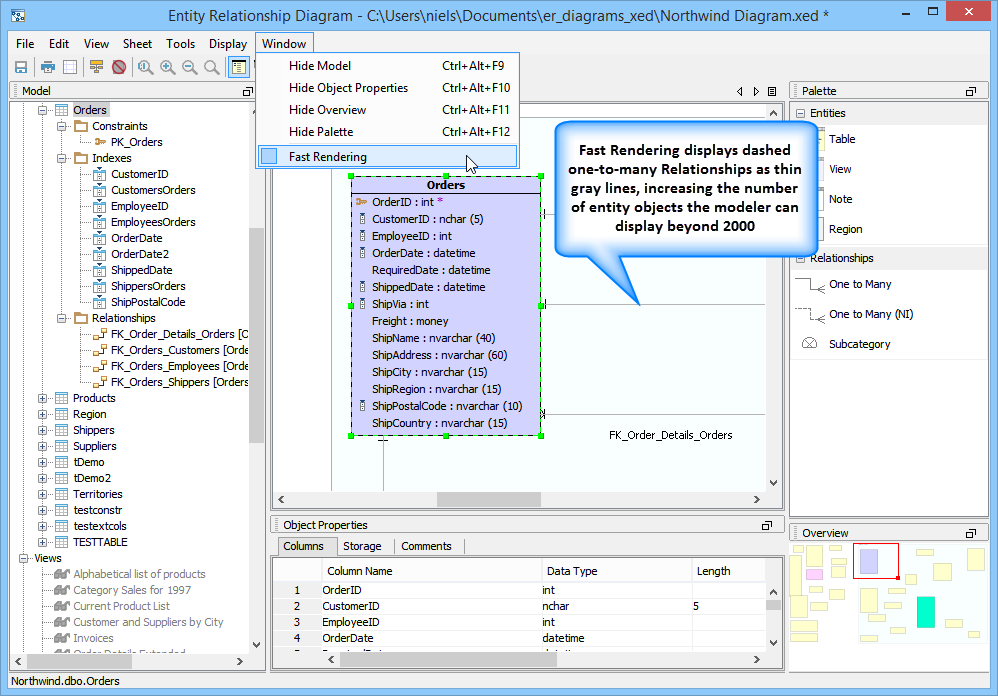Collapse the Orders table tree node
Image resolution: width=998 pixels, height=696 pixels.
coord(43,110)
